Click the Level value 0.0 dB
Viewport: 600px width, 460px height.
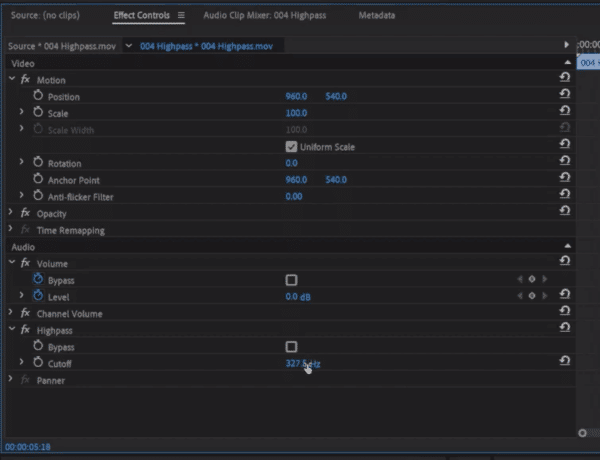pos(298,297)
